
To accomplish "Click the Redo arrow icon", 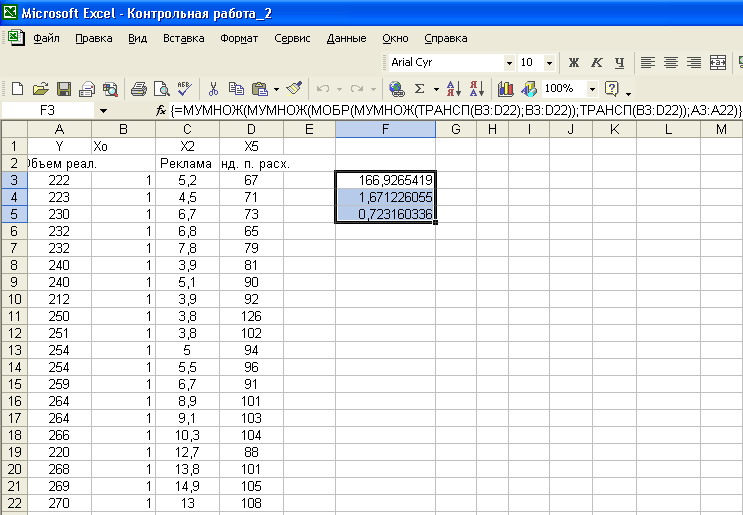I will pos(357,89).
